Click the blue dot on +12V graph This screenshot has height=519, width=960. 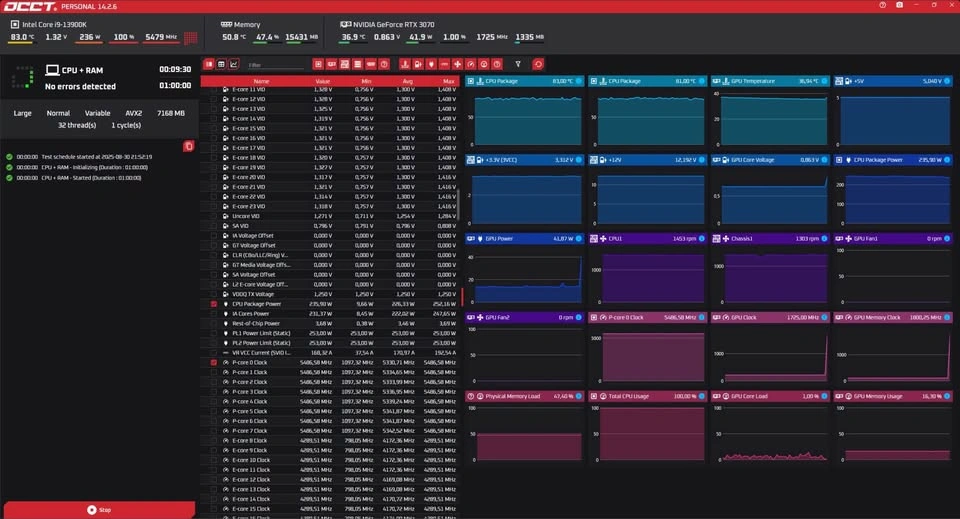pyautogui.click(x=702, y=160)
